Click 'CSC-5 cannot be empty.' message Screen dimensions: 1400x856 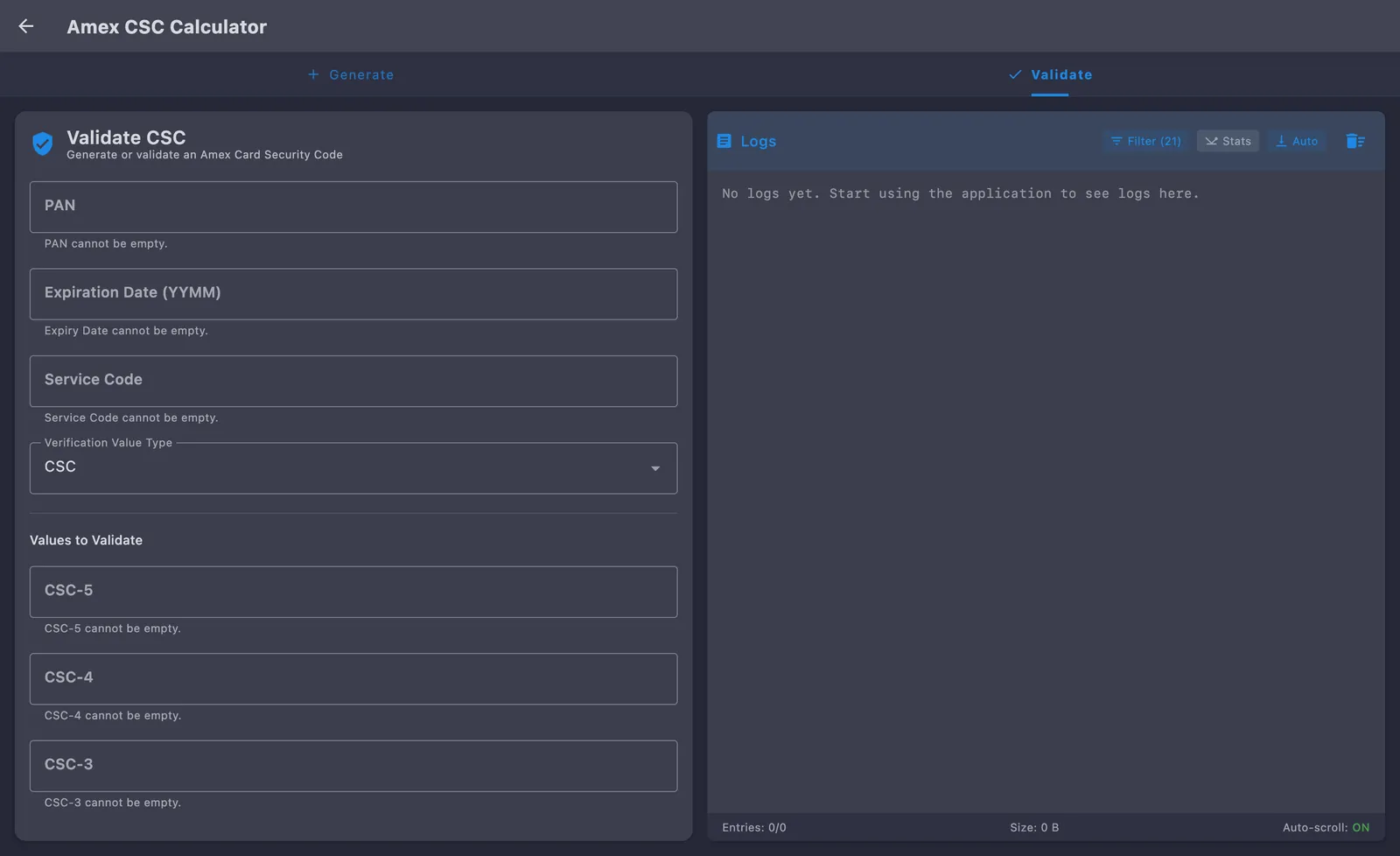(x=113, y=628)
